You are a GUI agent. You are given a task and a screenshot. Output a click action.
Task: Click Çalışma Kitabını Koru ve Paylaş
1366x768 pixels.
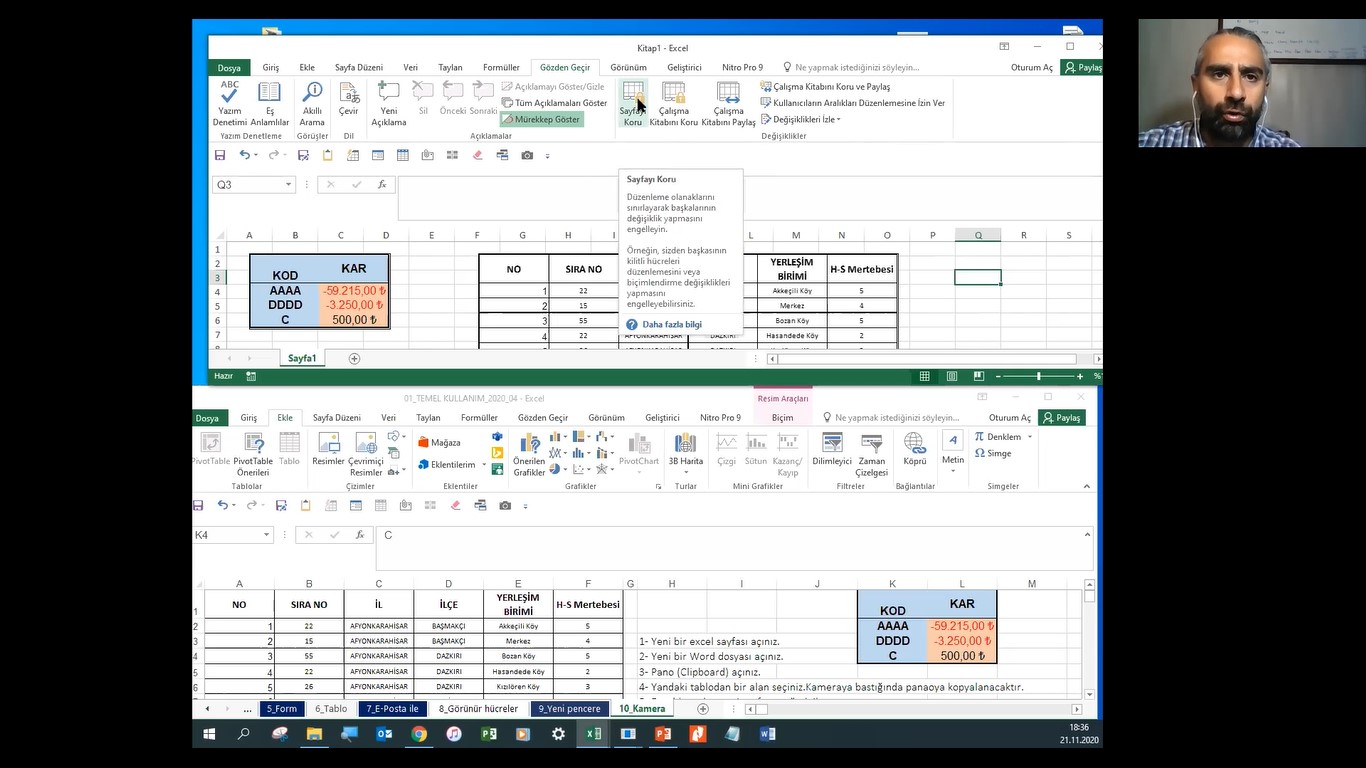(x=825, y=87)
